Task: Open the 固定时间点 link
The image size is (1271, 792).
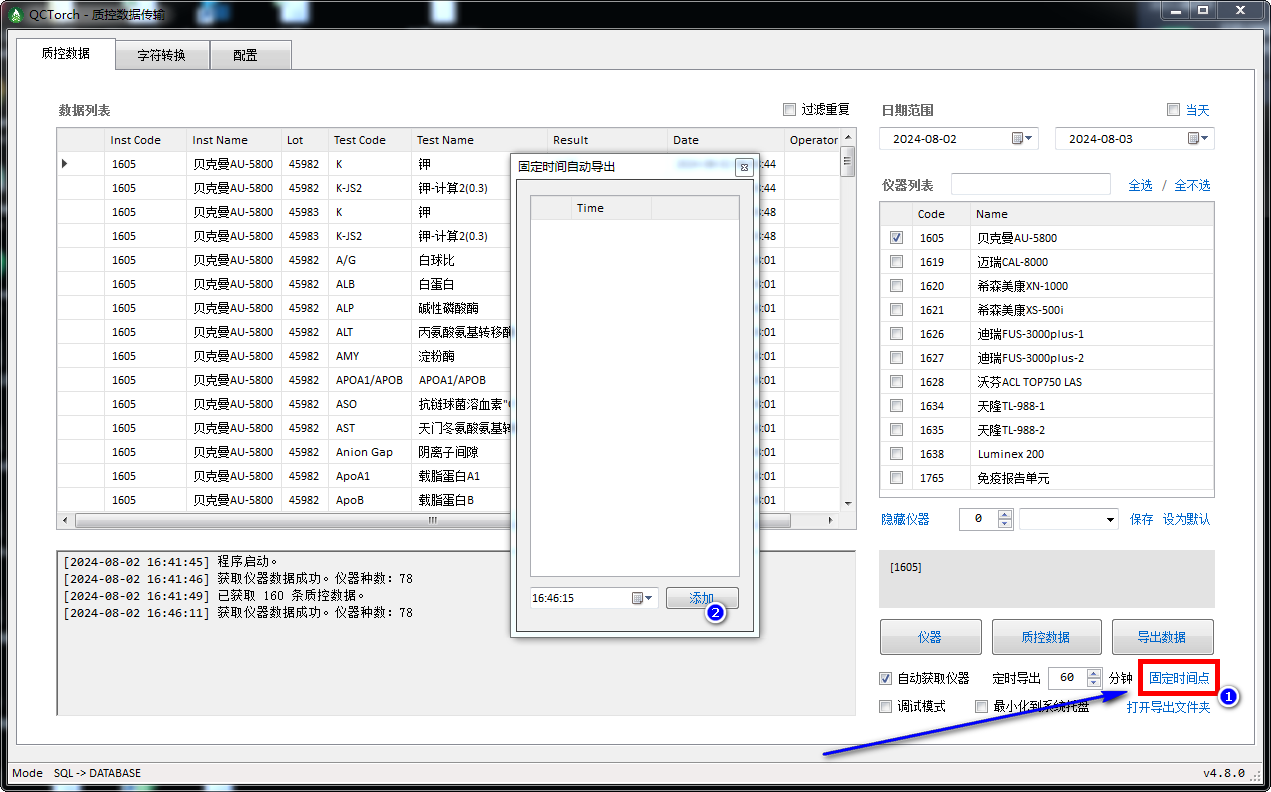Action: click(x=1179, y=678)
